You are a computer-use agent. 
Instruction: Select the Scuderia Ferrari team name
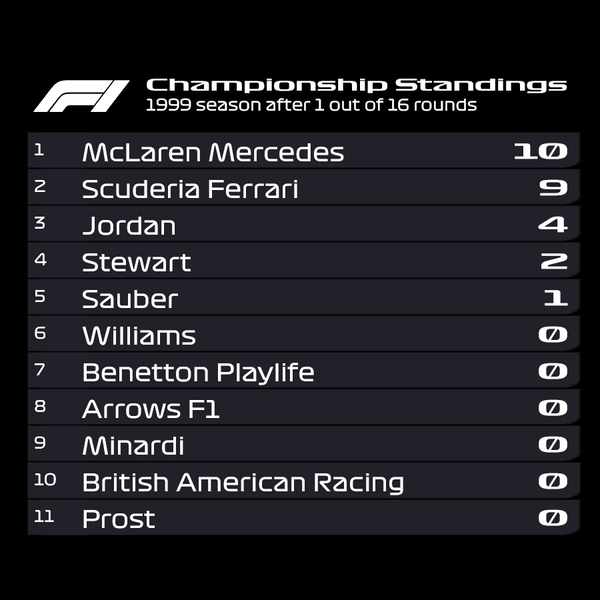pyautogui.click(x=190, y=189)
